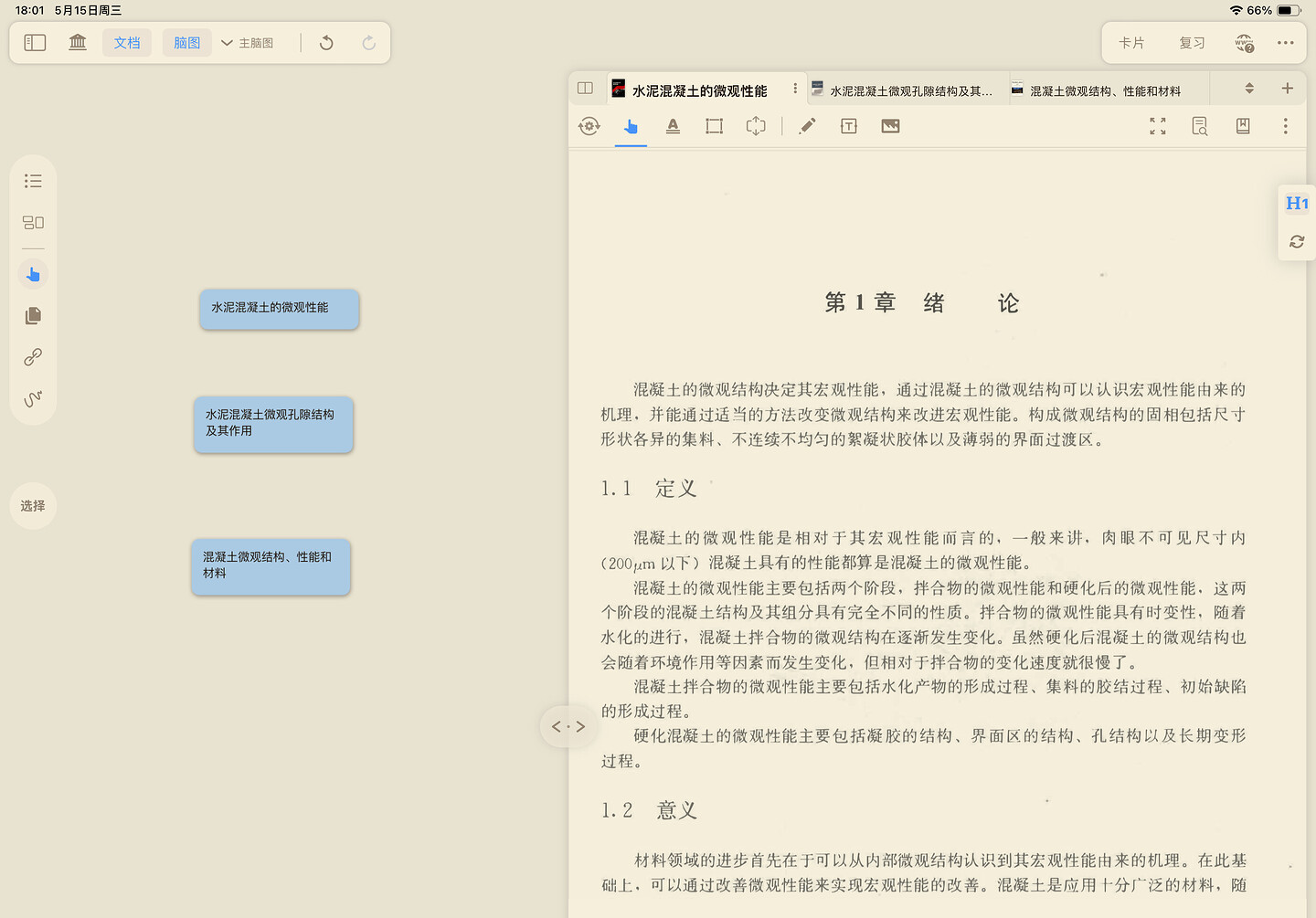1316x918 pixels.
Task: Tap the 18:01 clock in status bar
Action: (x=29, y=10)
